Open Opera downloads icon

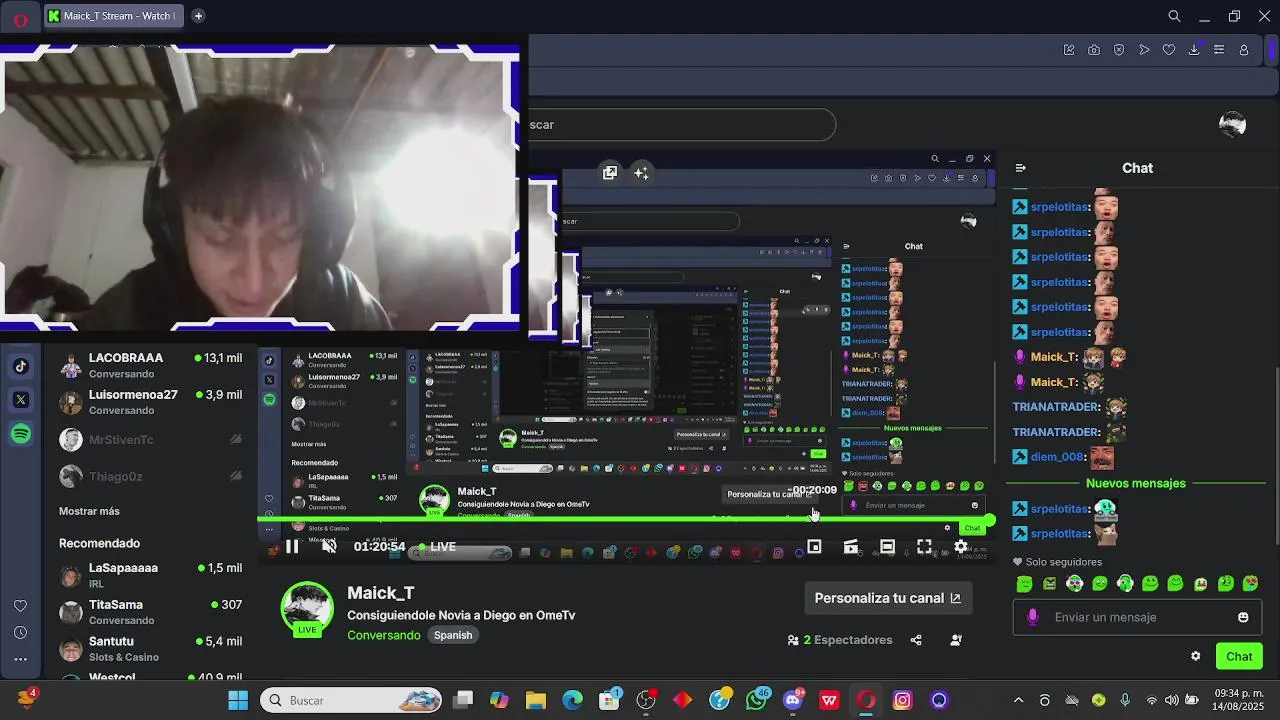click(x=1194, y=50)
